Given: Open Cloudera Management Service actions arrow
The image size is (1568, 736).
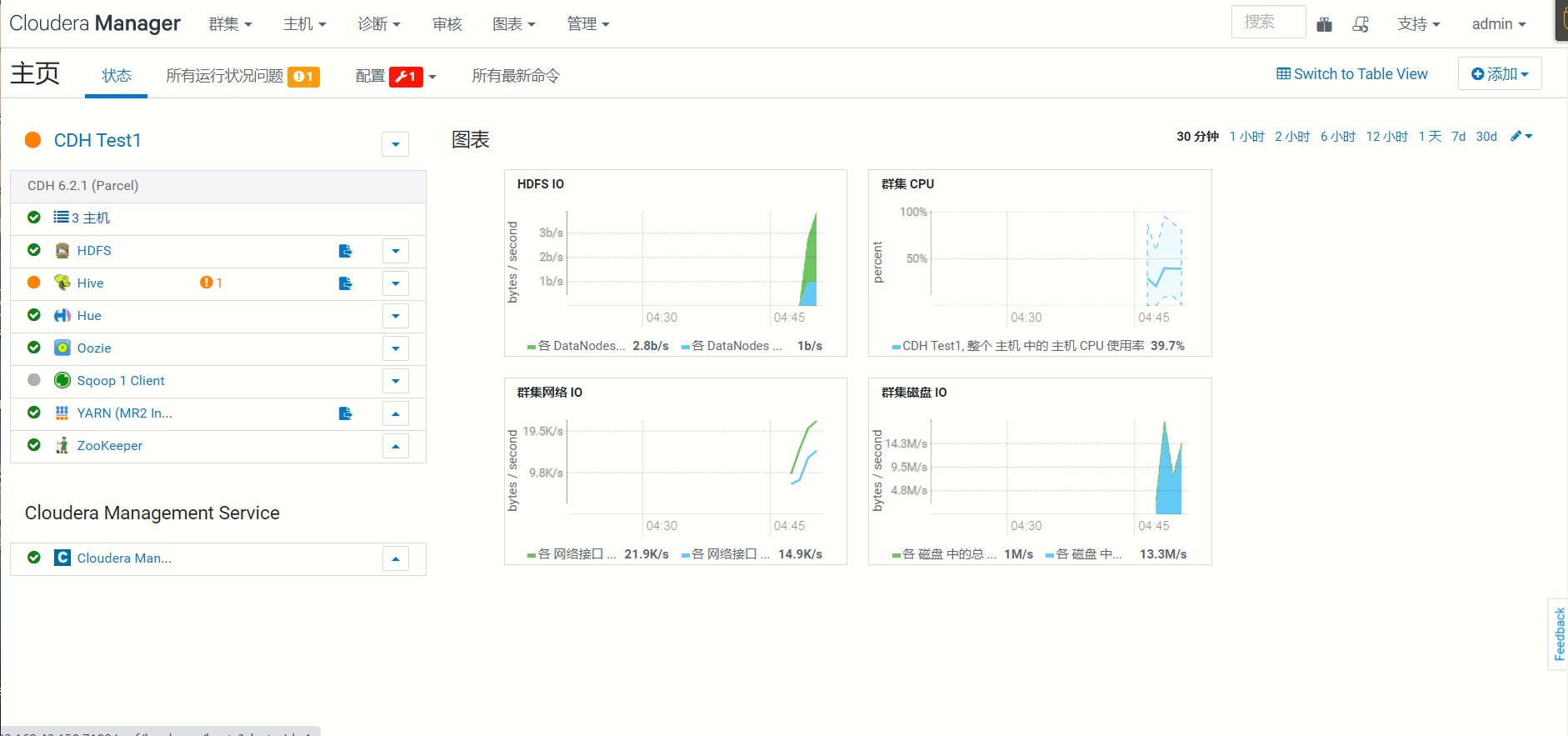Looking at the screenshot, I should (x=396, y=558).
